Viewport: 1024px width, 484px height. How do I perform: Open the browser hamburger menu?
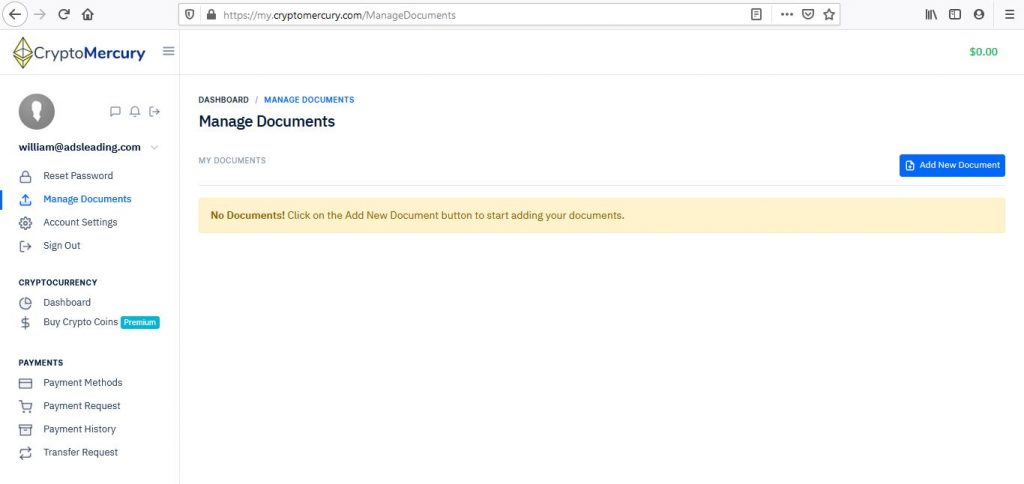1010,14
